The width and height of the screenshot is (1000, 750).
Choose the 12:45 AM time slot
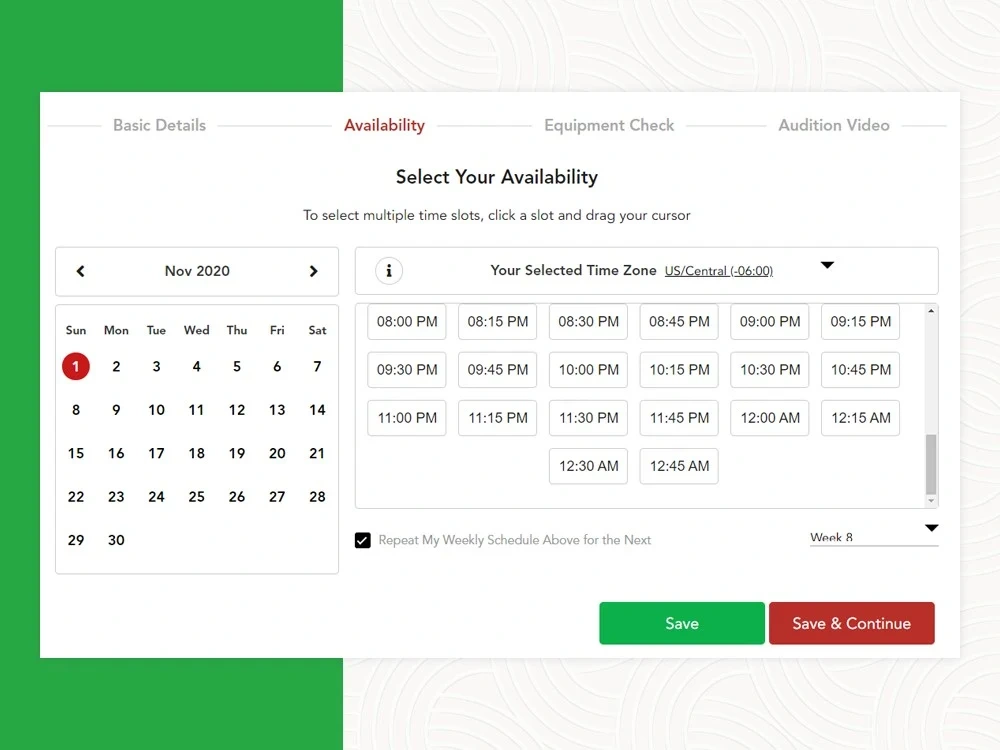[x=678, y=466]
